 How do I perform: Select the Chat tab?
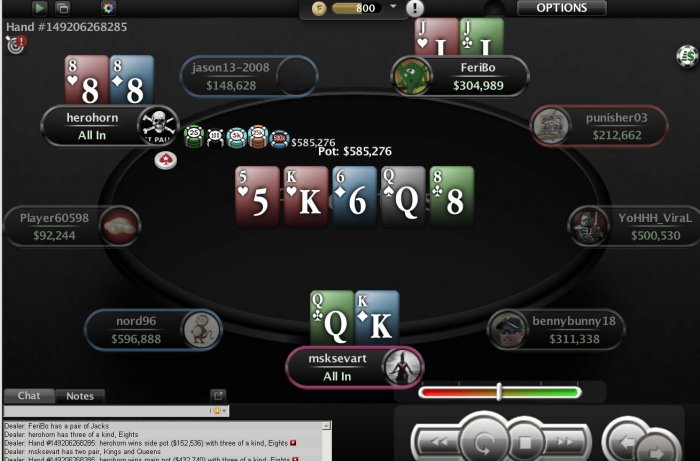click(29, 395)
